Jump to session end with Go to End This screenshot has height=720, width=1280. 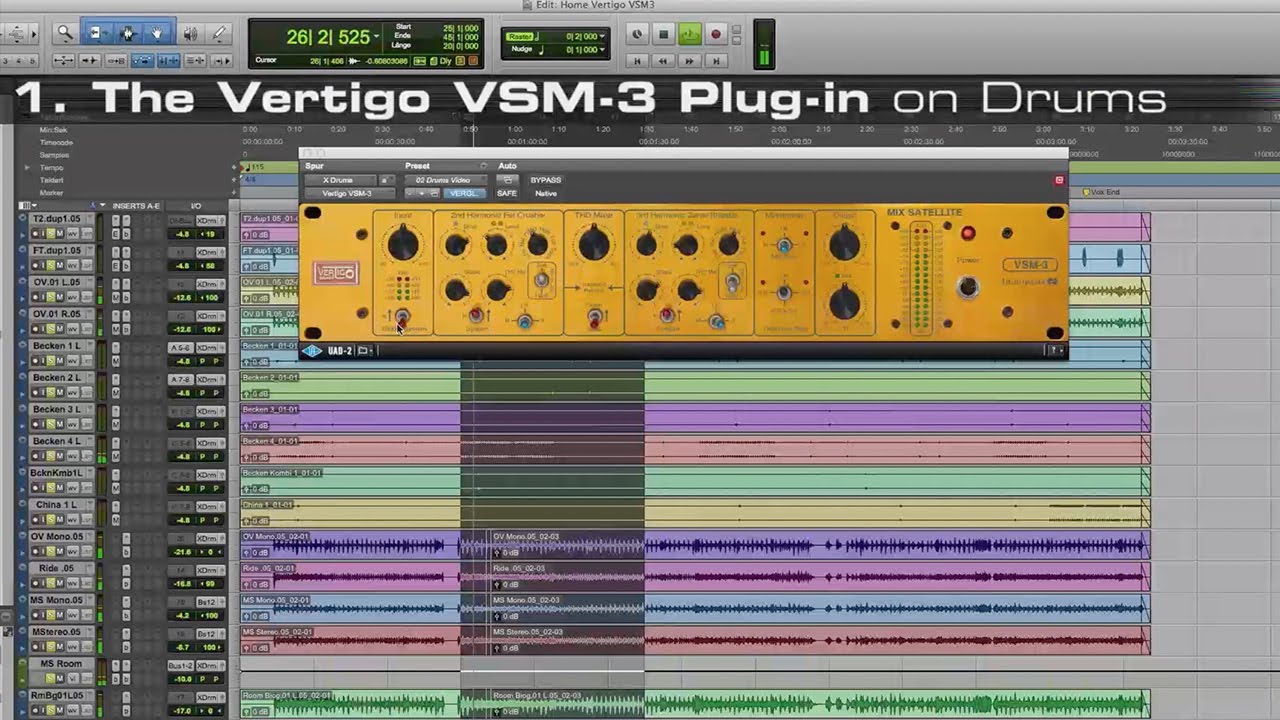click(715, 61)
